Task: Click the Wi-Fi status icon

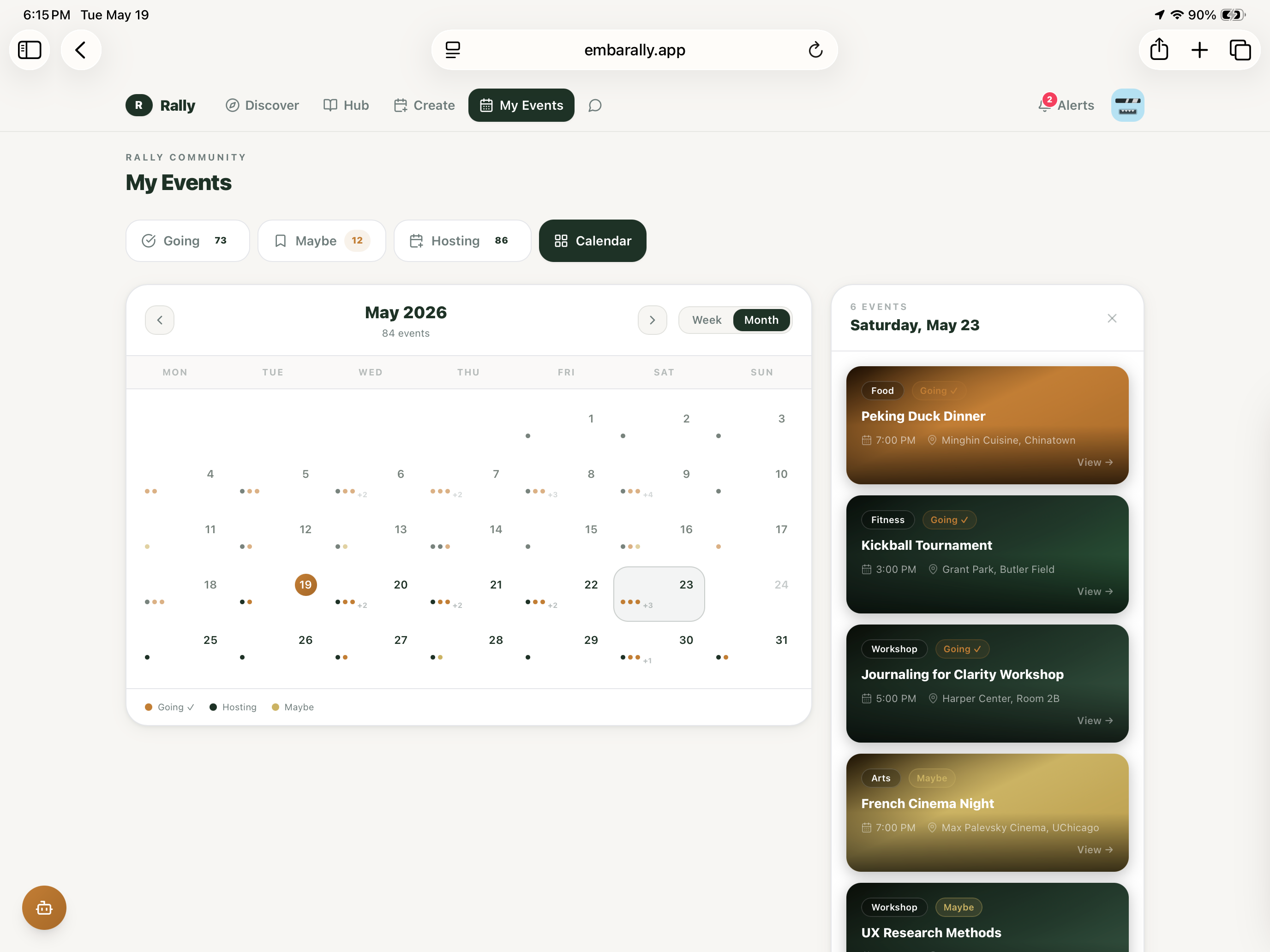Action: (x=1177, y=15)
